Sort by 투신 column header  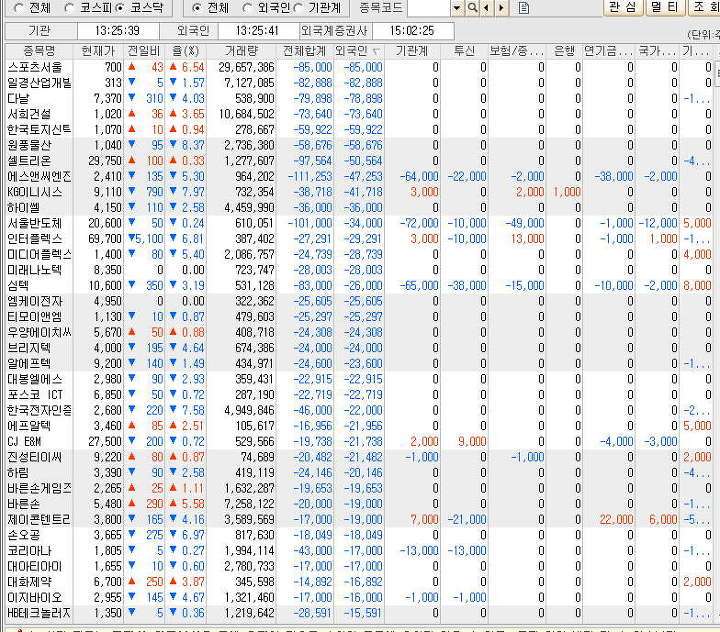pyautogui.click(x=464, y=51)
